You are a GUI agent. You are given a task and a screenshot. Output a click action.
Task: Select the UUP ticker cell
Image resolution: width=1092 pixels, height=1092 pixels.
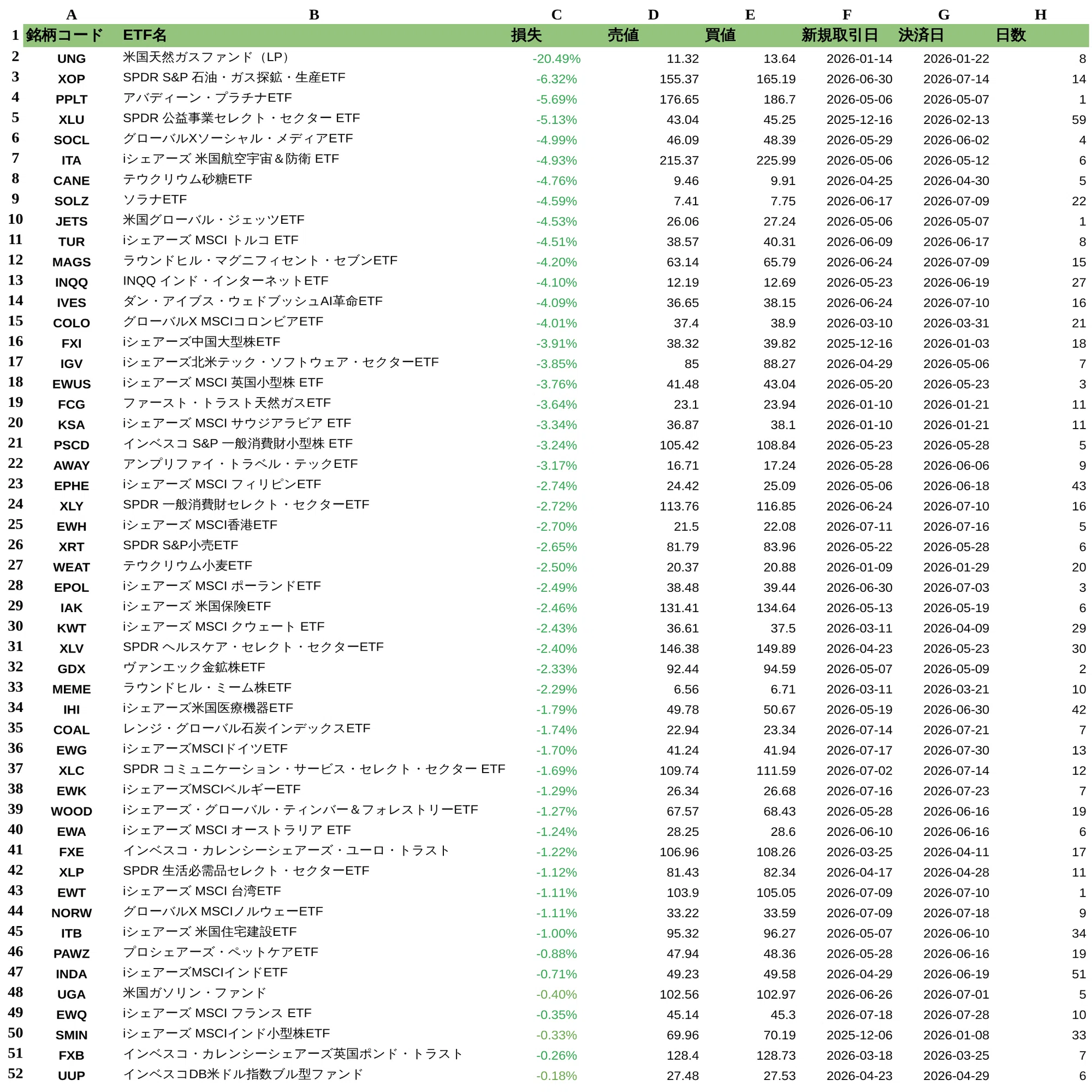[71, 1076]
